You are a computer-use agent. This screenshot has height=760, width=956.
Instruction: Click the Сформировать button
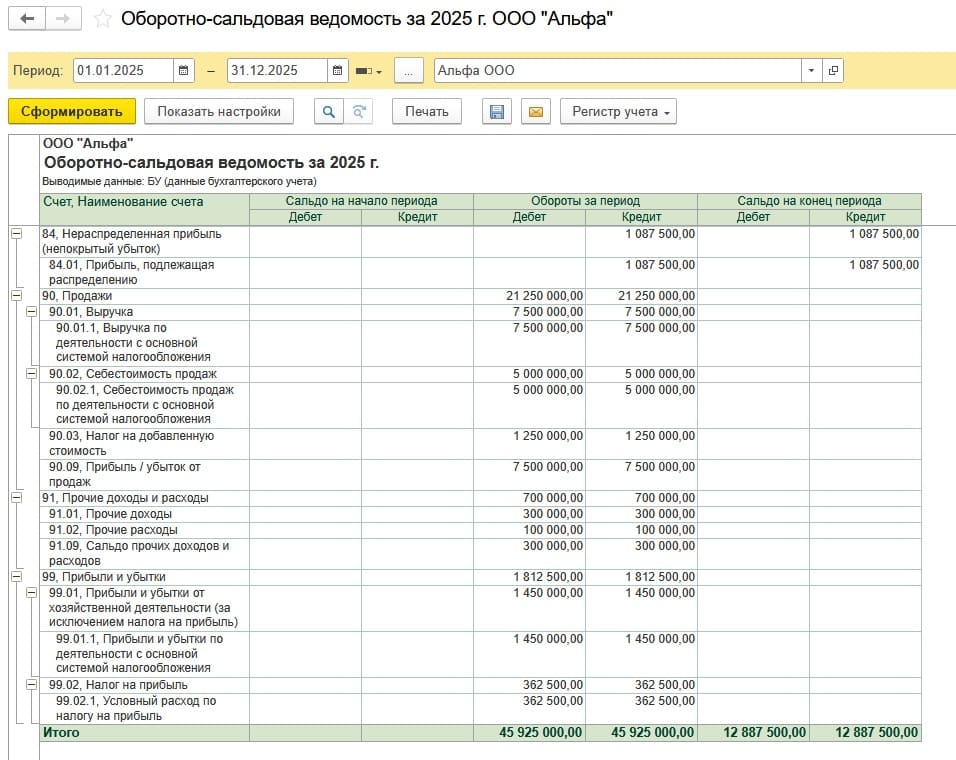pyautogui.click(x=72, y=112)
